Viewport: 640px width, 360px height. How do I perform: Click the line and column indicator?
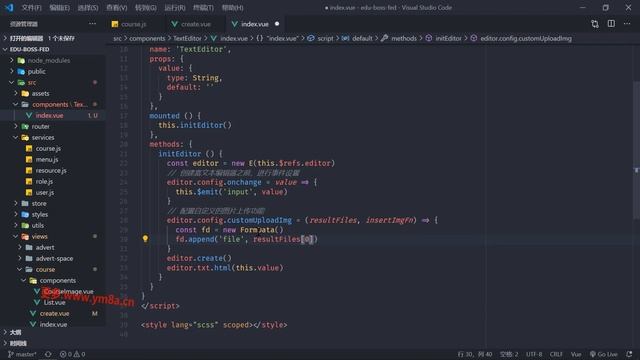[x=475, y=354]
